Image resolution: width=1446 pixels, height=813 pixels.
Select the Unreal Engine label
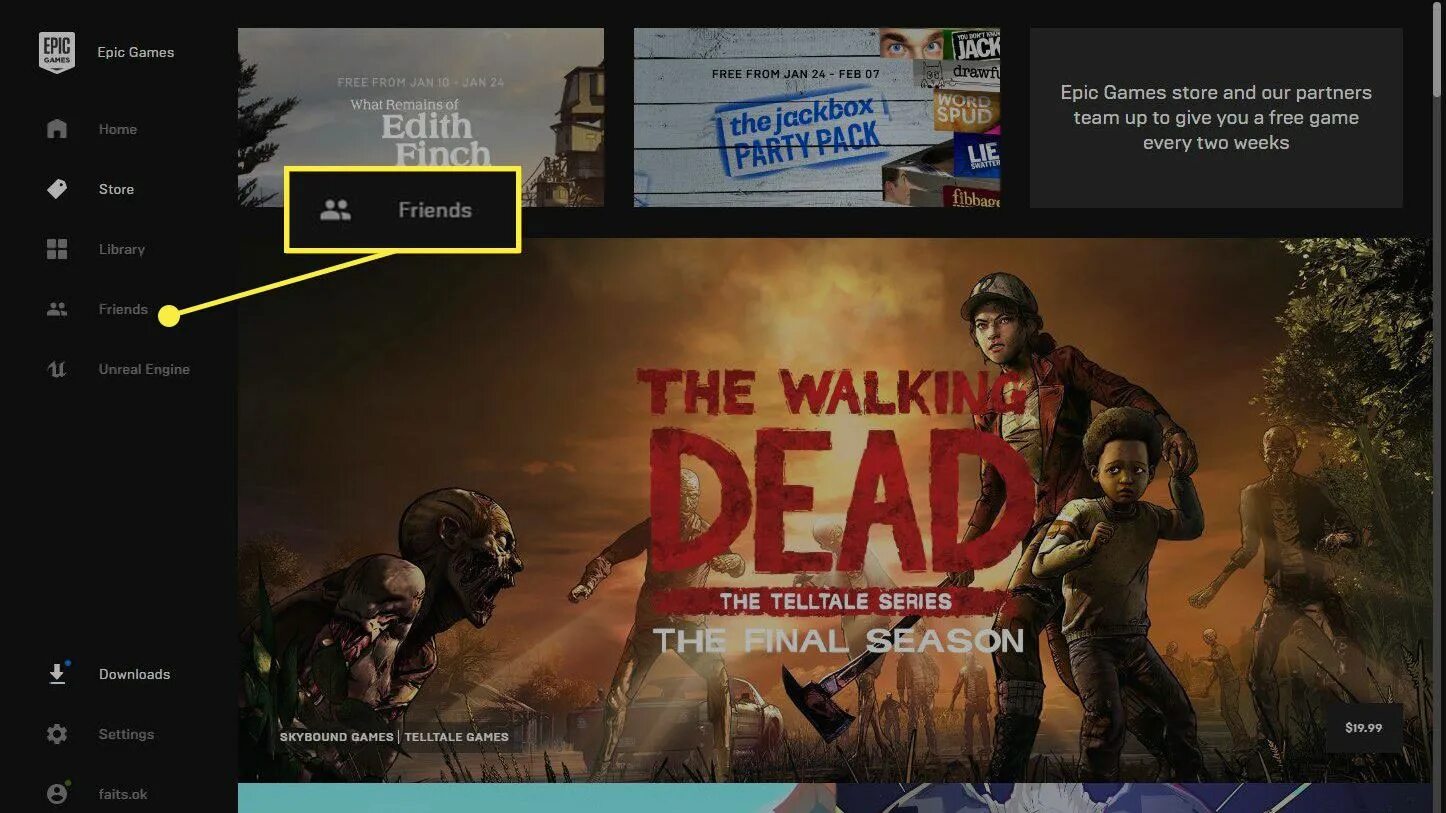click(144, 369)
